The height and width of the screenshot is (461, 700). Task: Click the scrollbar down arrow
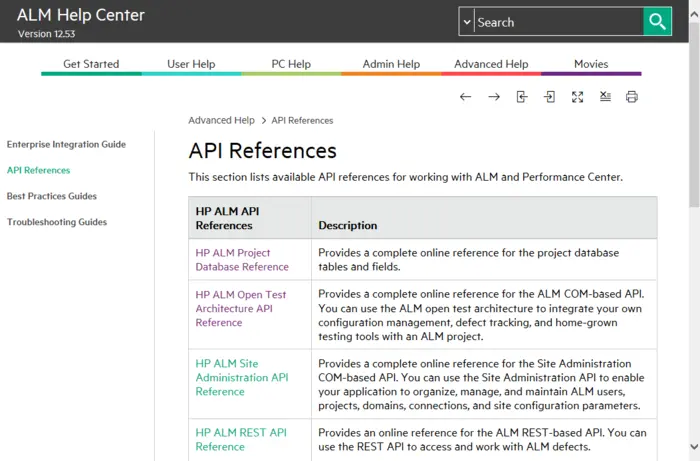point(694,446)
